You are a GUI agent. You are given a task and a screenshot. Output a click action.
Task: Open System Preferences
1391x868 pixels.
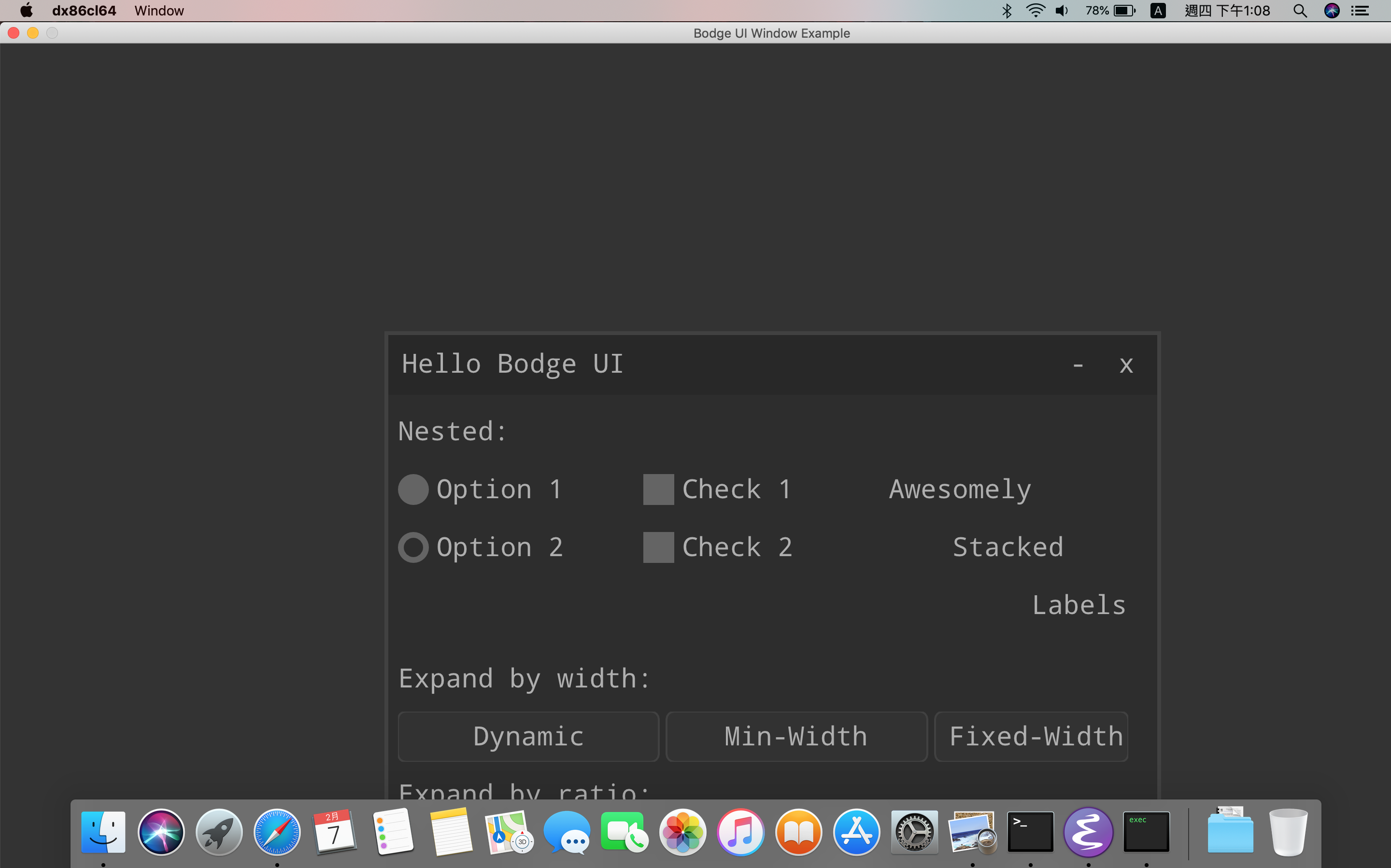[x=915, y=832]
